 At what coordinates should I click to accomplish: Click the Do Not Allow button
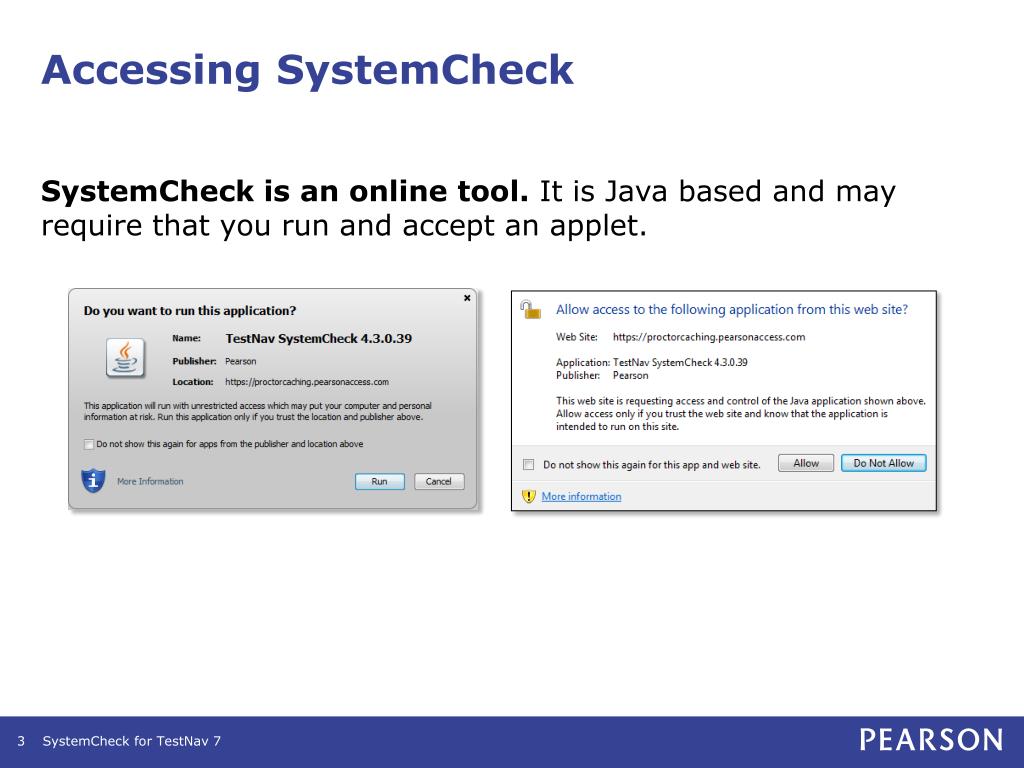pos(884,463)
